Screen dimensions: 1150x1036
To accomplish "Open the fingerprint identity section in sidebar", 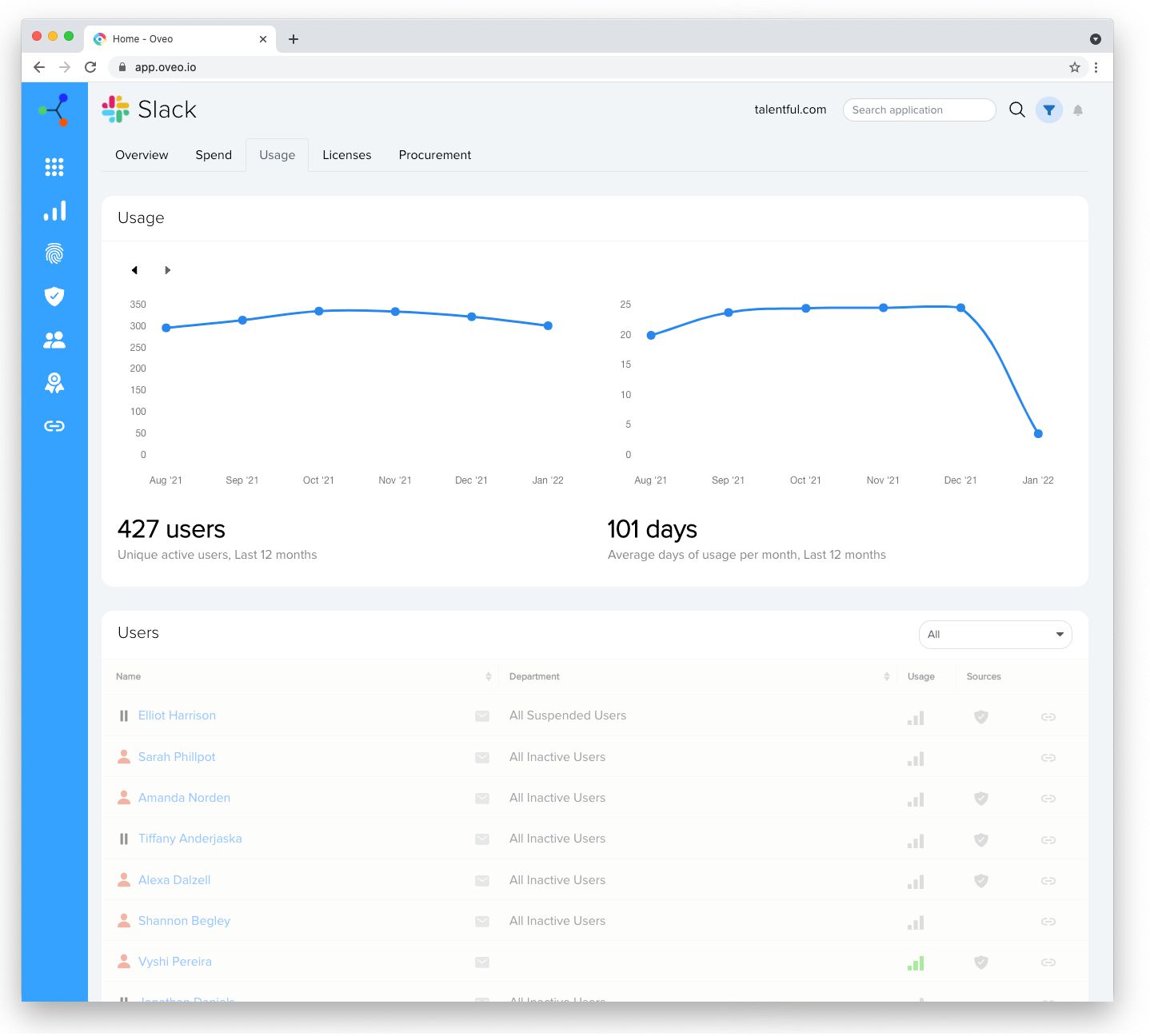I will (54, 253).
